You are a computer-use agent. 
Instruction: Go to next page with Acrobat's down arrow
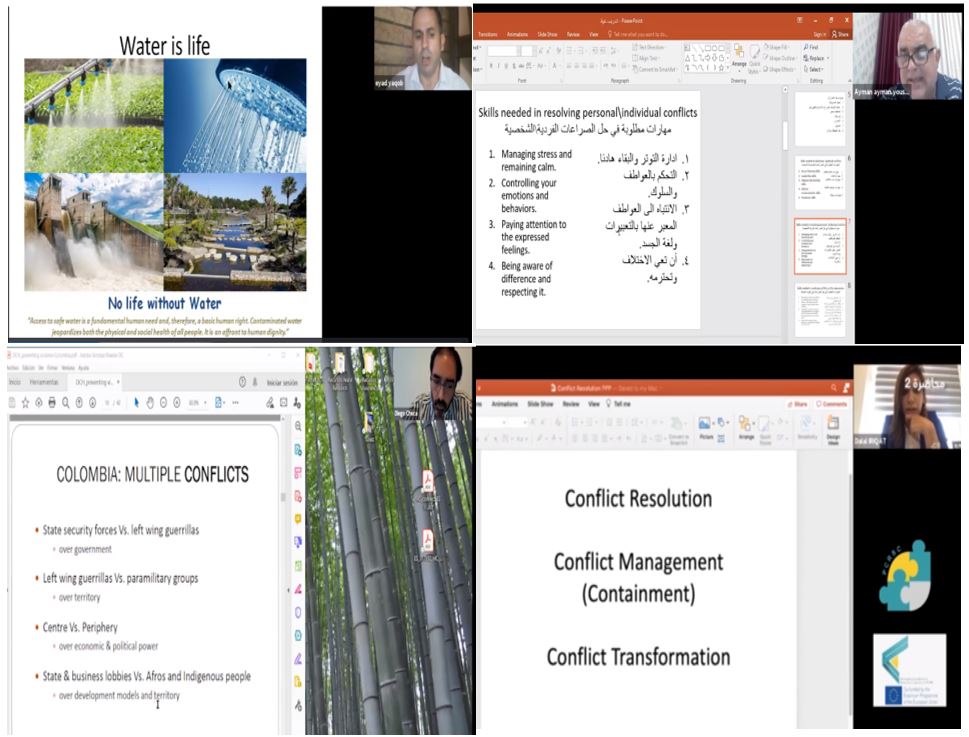(93, 403)
